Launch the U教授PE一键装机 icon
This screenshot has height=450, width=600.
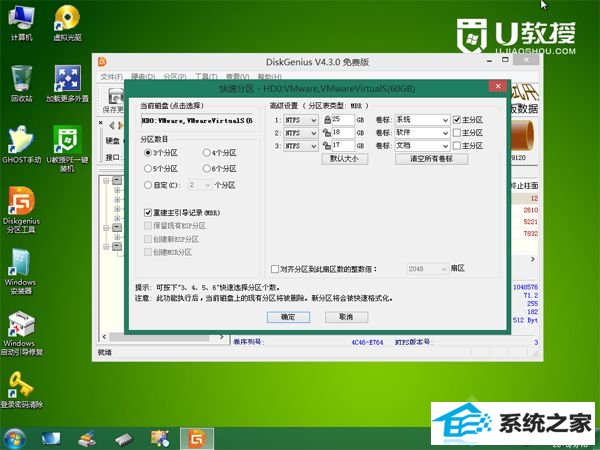click(67, 148)
